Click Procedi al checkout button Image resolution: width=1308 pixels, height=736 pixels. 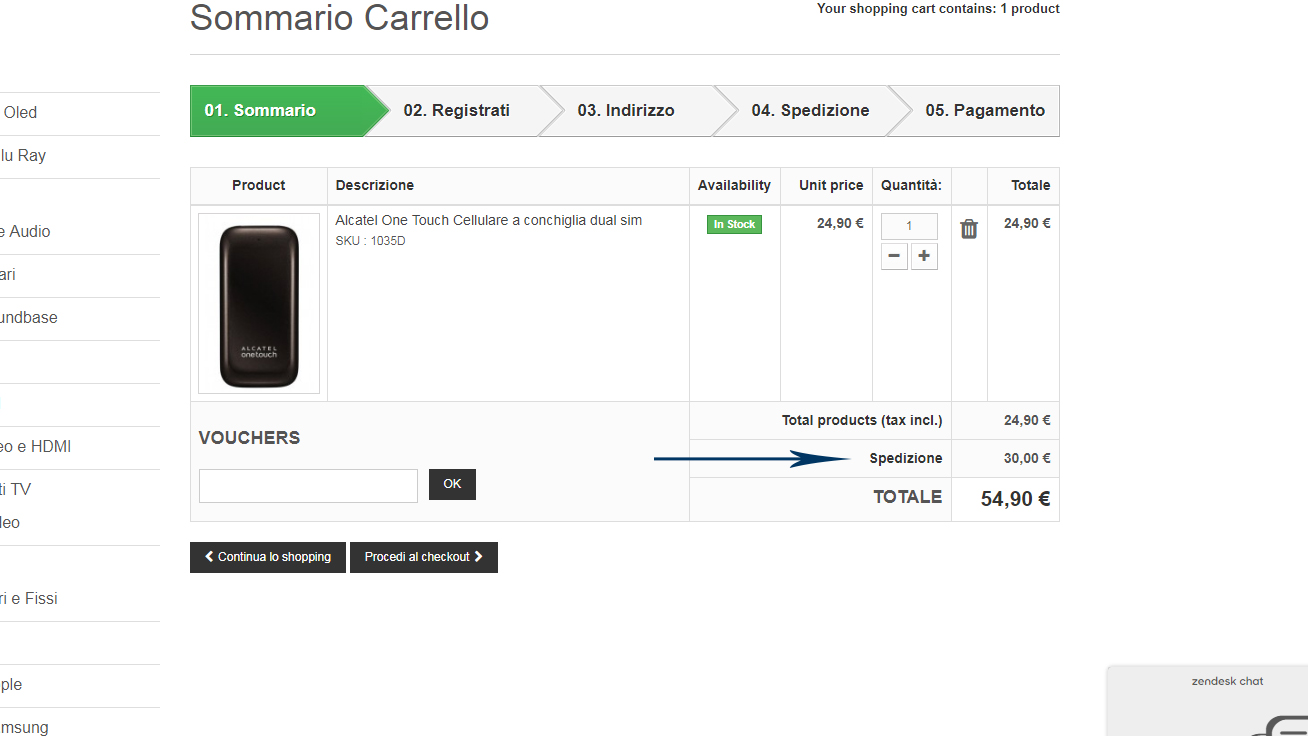(x=424, y=557)
